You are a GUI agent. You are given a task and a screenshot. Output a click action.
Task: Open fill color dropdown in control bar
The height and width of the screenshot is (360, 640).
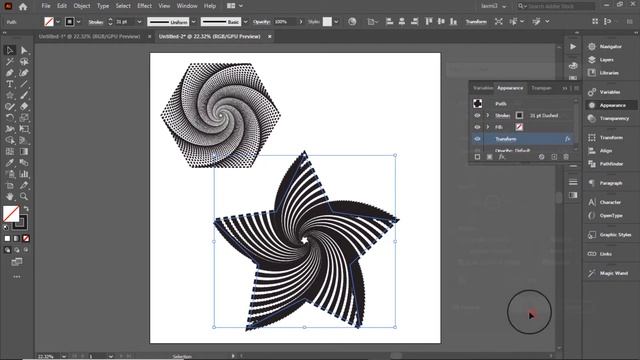pyautogui.click(x=58, y=22)
